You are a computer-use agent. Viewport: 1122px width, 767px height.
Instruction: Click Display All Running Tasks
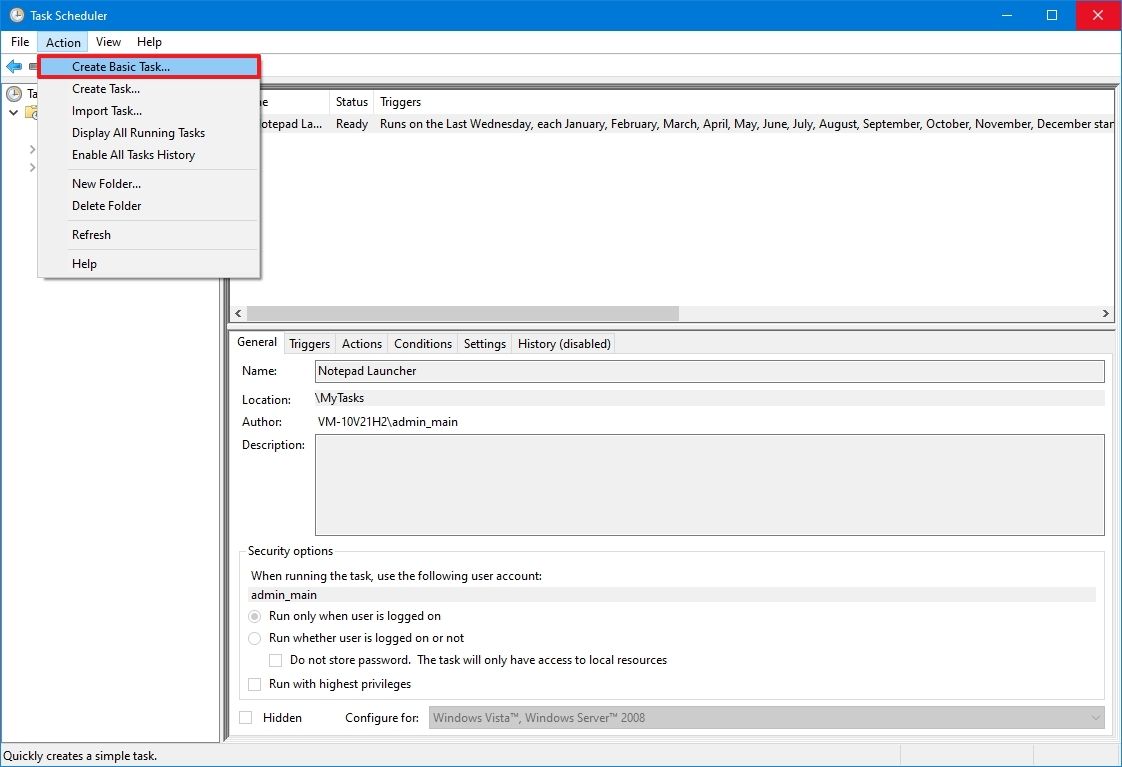138,132
